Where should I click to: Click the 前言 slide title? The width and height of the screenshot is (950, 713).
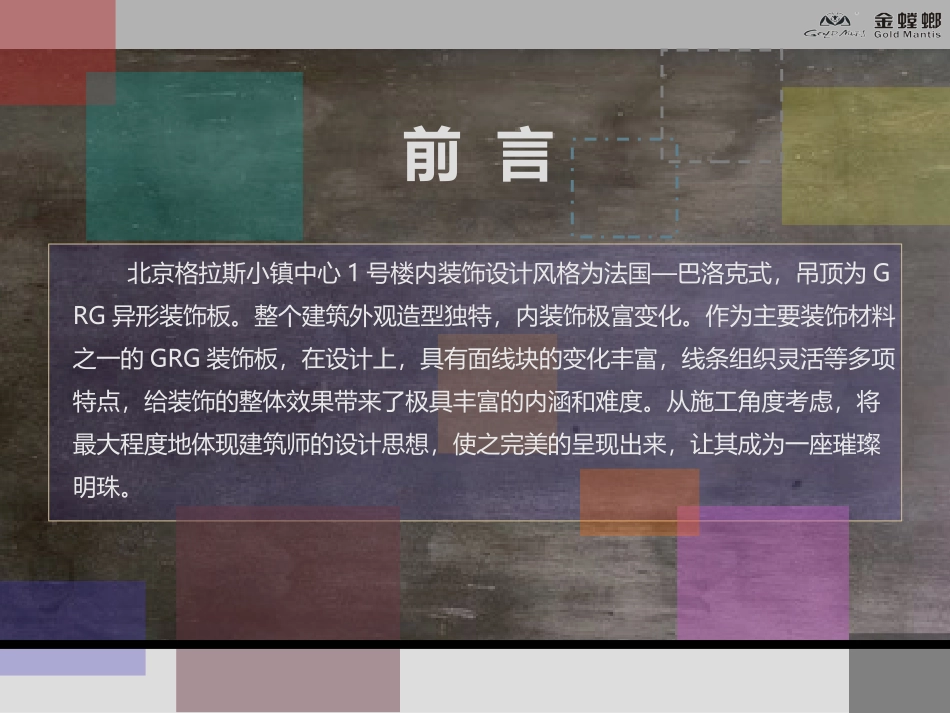point(479,155)
